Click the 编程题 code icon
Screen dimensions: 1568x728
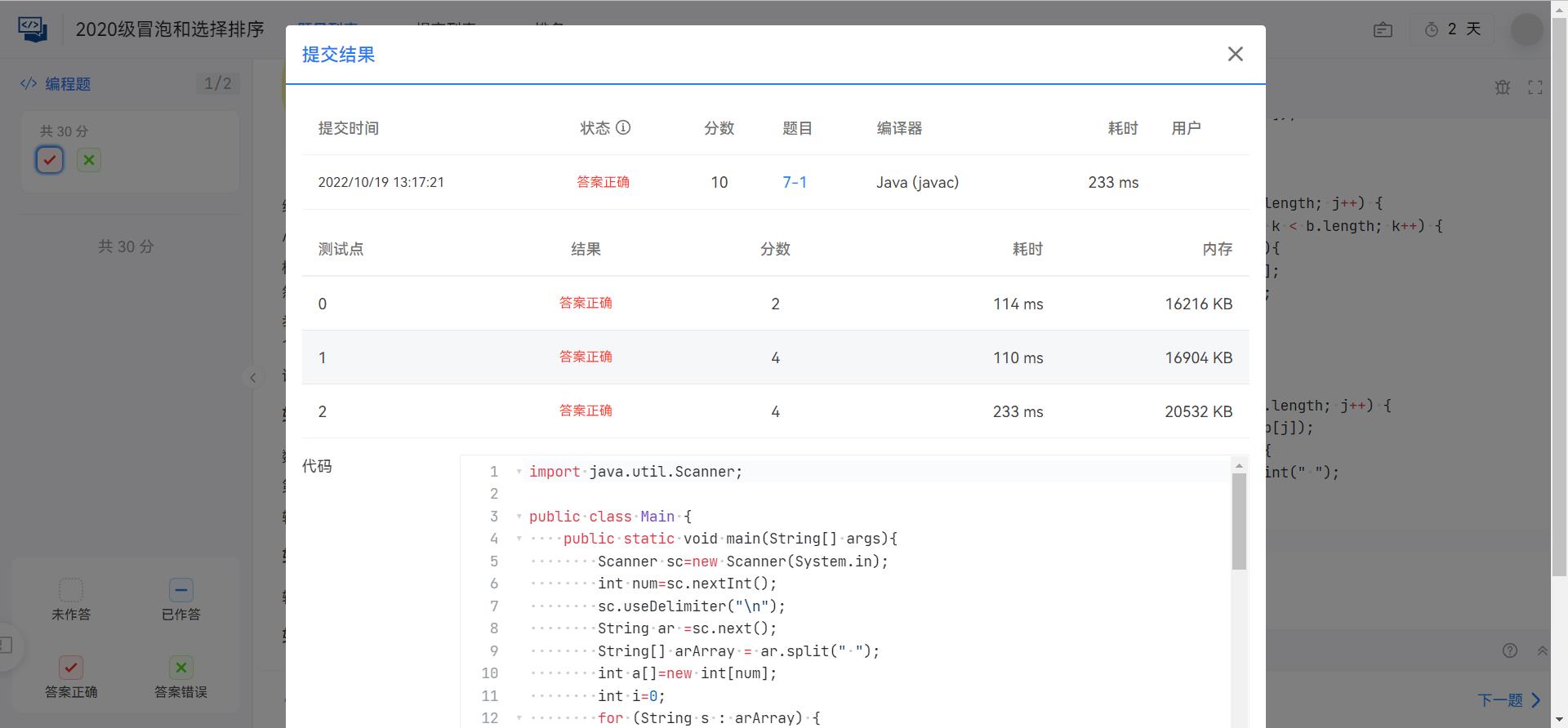[29, 83]
